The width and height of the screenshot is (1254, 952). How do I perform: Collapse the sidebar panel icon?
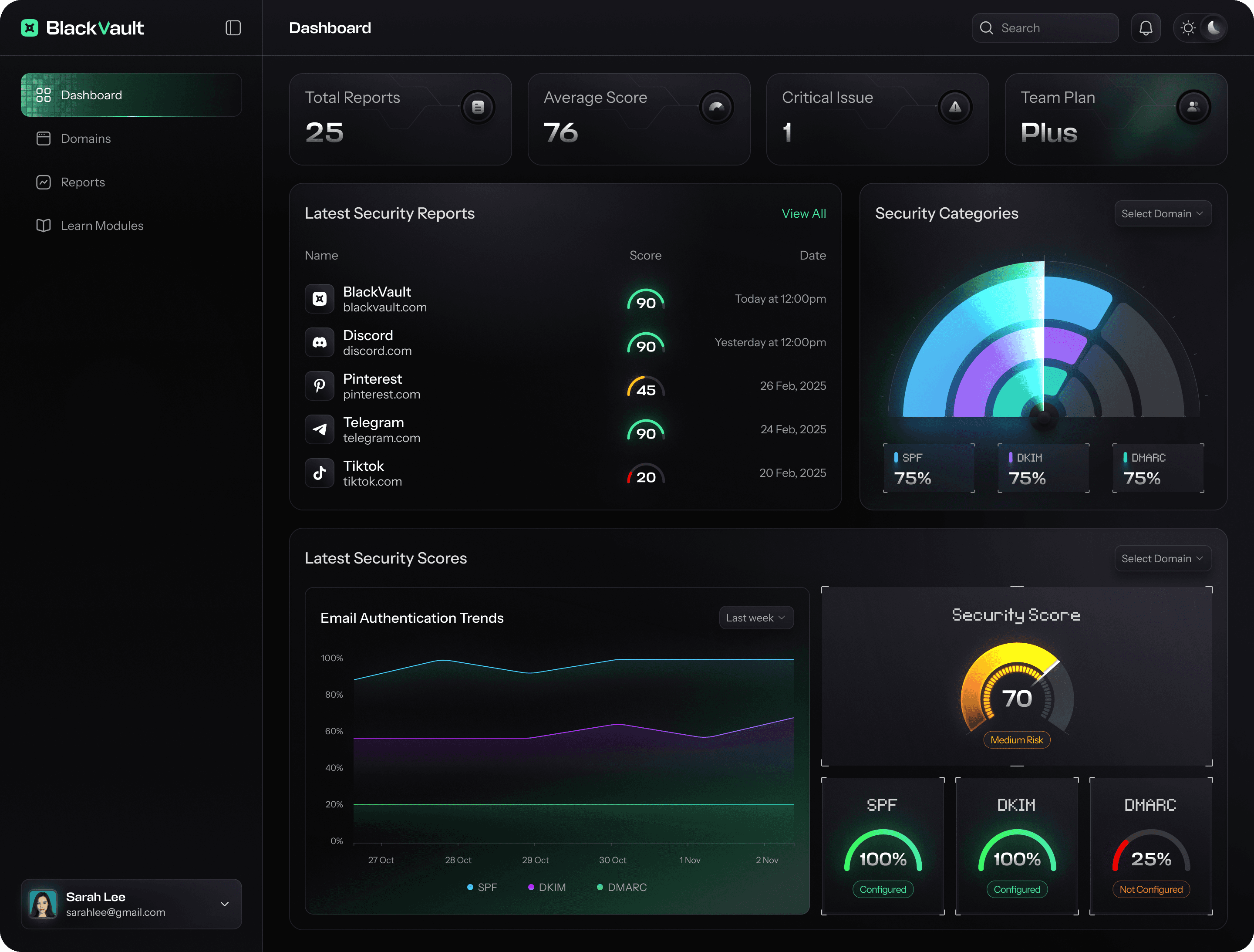pos(233,28)
